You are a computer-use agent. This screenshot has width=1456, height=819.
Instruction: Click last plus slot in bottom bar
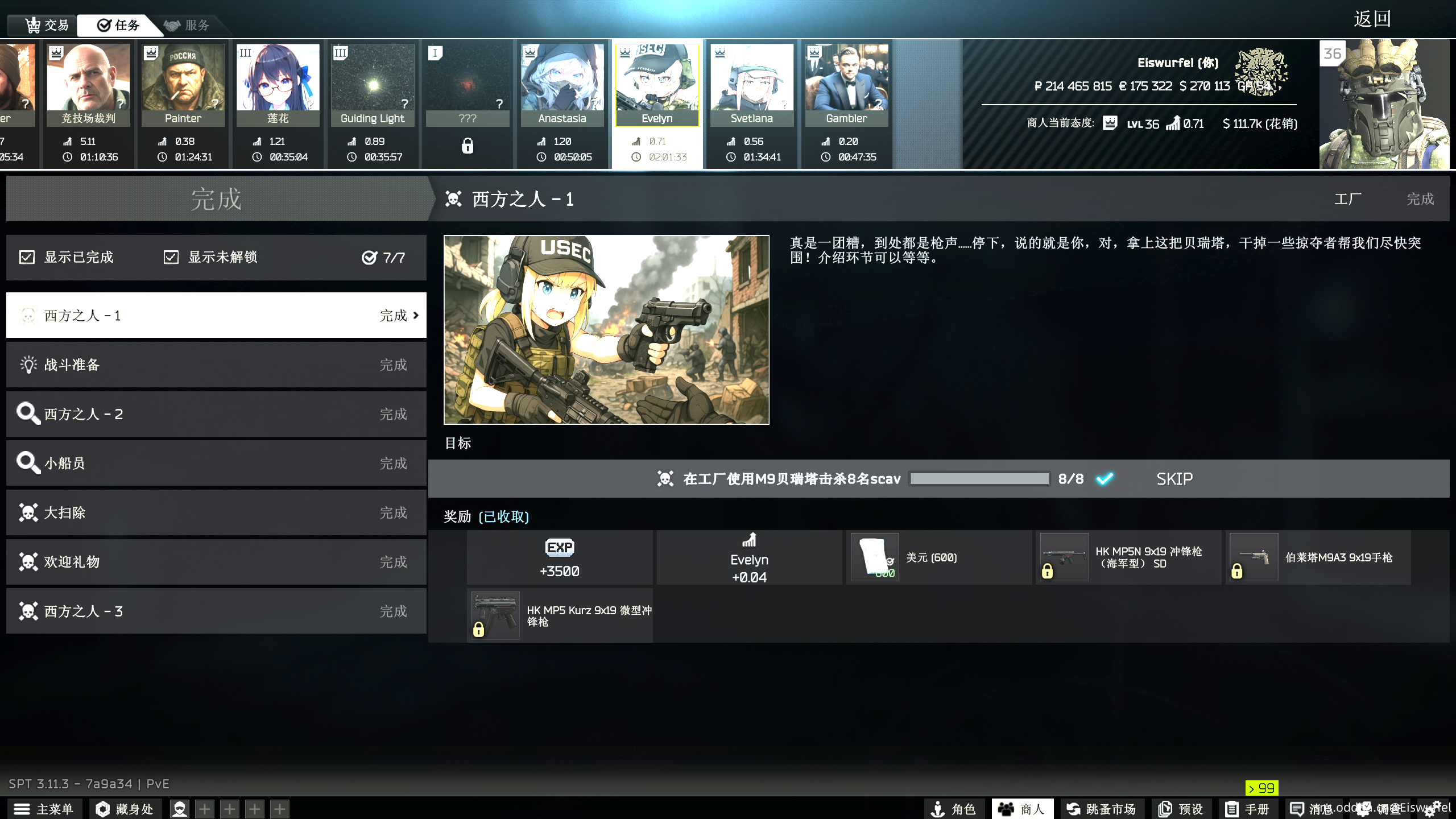(x=280, y=809)
